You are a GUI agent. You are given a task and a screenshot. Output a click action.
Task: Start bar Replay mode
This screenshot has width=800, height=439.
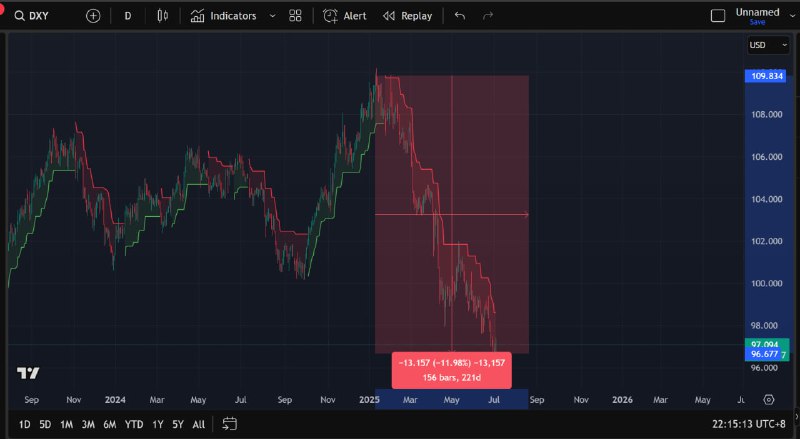click(x=408, y=16)
